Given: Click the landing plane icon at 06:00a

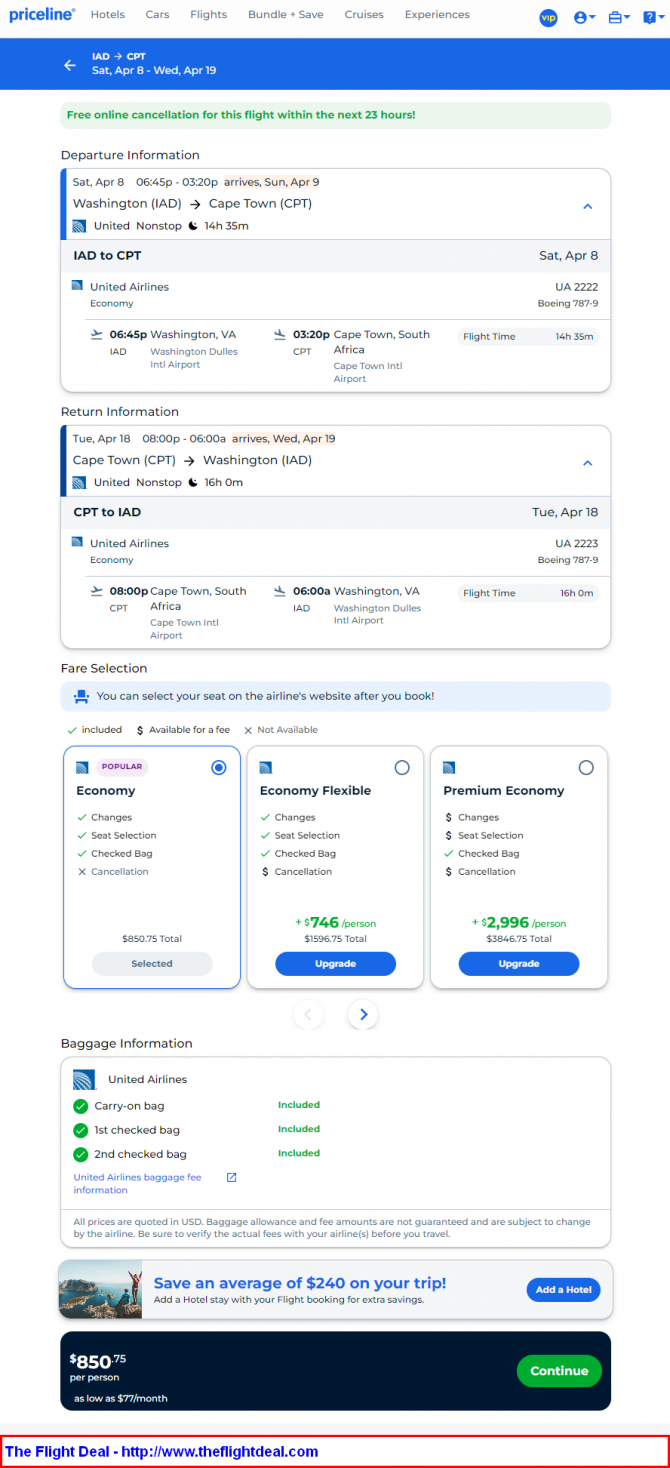Looking at the screenshot, I should click(280, 591).
